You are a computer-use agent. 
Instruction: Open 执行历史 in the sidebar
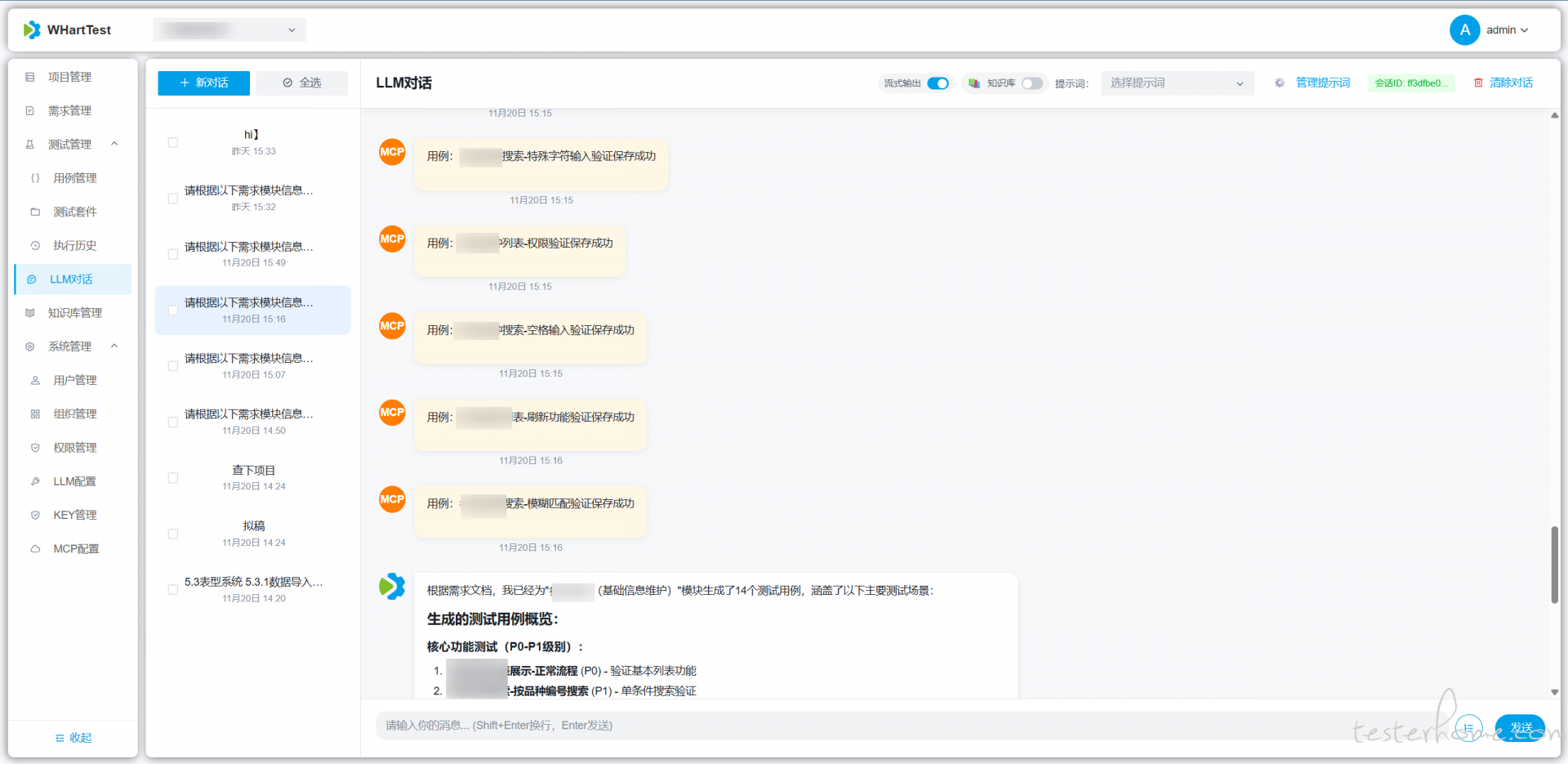click(x=74, y=245)
